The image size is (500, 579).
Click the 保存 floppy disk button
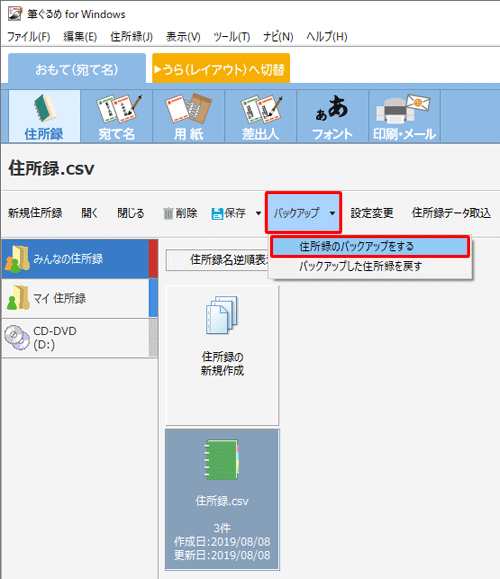[229, 213]
